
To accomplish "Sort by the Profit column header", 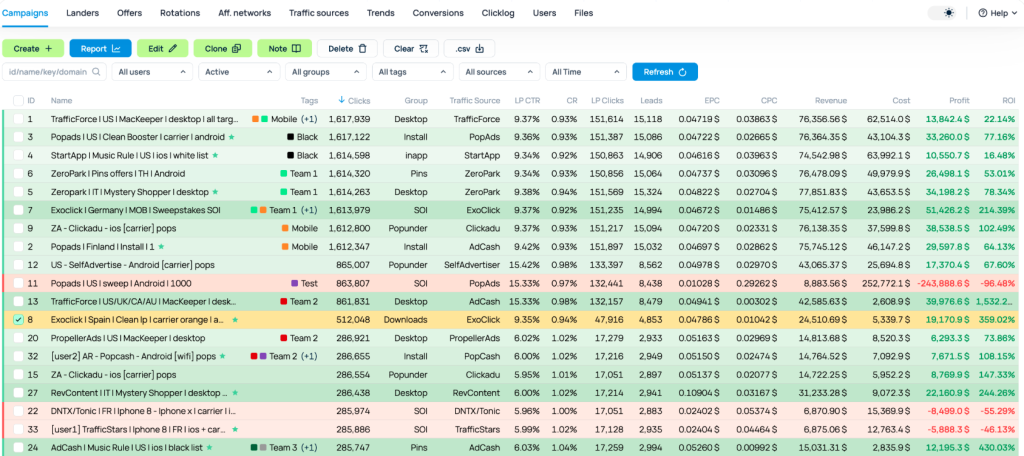I will (x=959, y=101).
